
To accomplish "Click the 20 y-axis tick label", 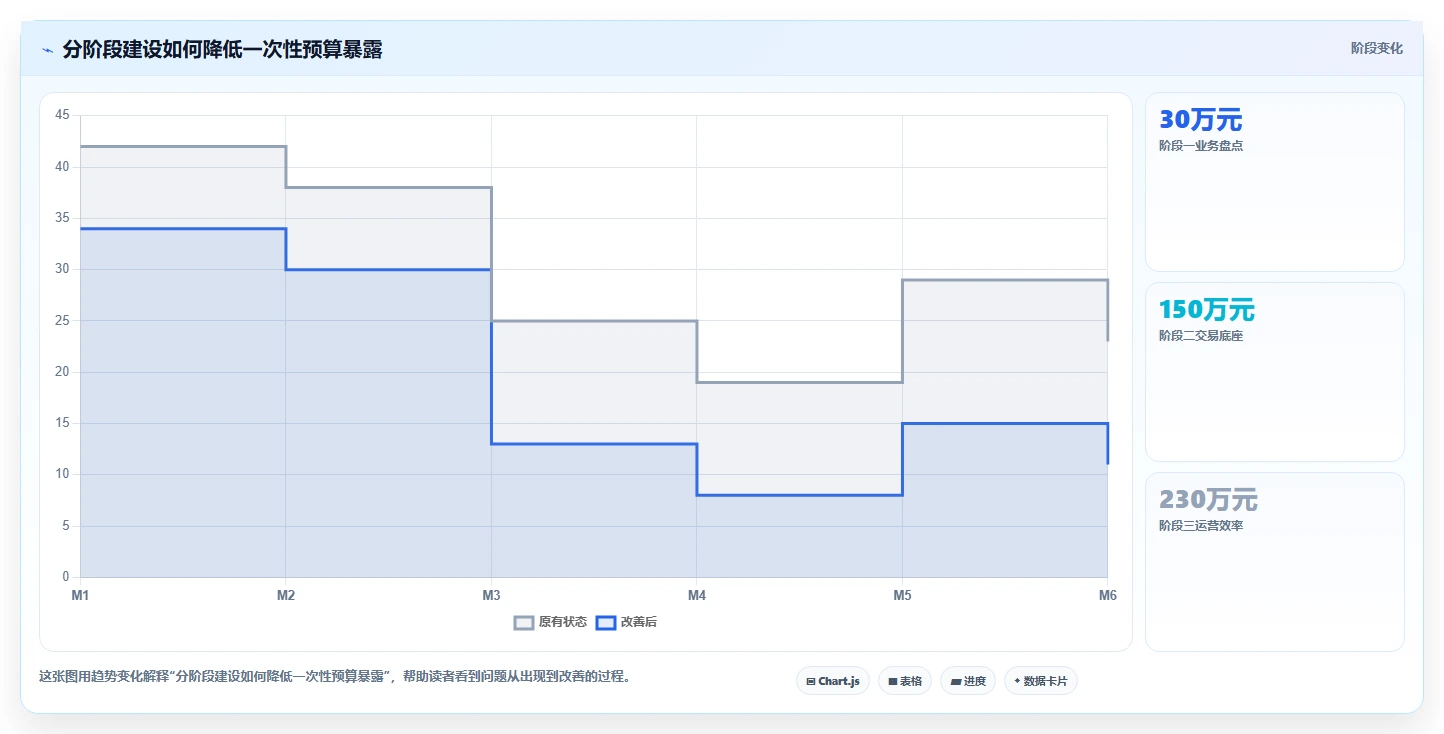I will click(62, 372).
